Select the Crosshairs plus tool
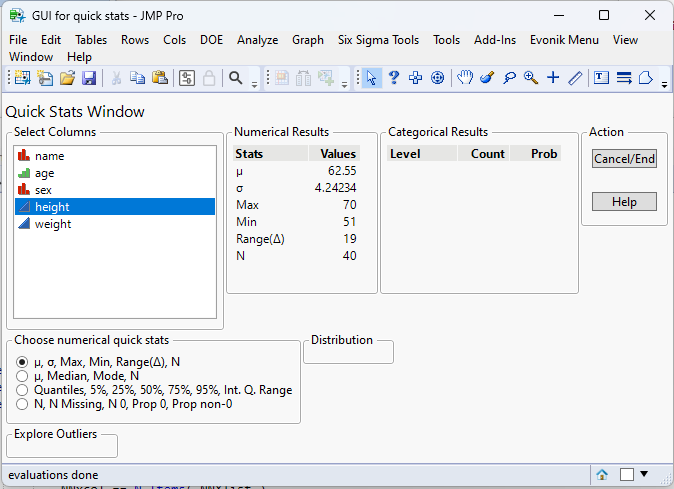This screenshot has height=489, width=674. (x=553, y=78)
